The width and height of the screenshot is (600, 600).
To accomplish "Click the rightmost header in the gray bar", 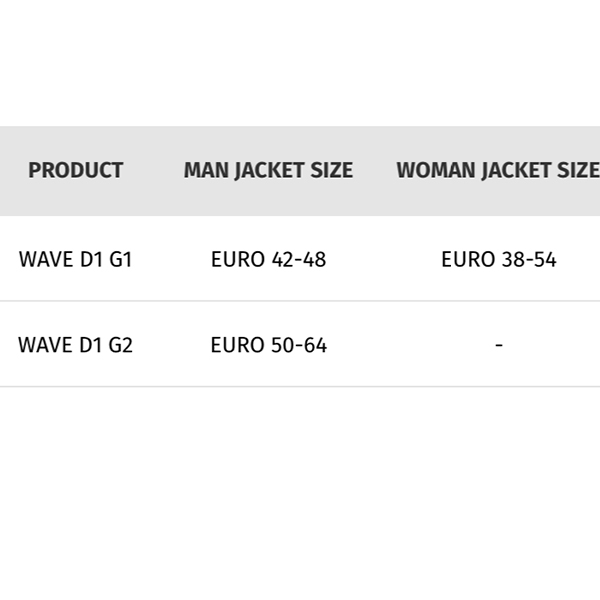I will pyautogui.click(x=497, y=170).
